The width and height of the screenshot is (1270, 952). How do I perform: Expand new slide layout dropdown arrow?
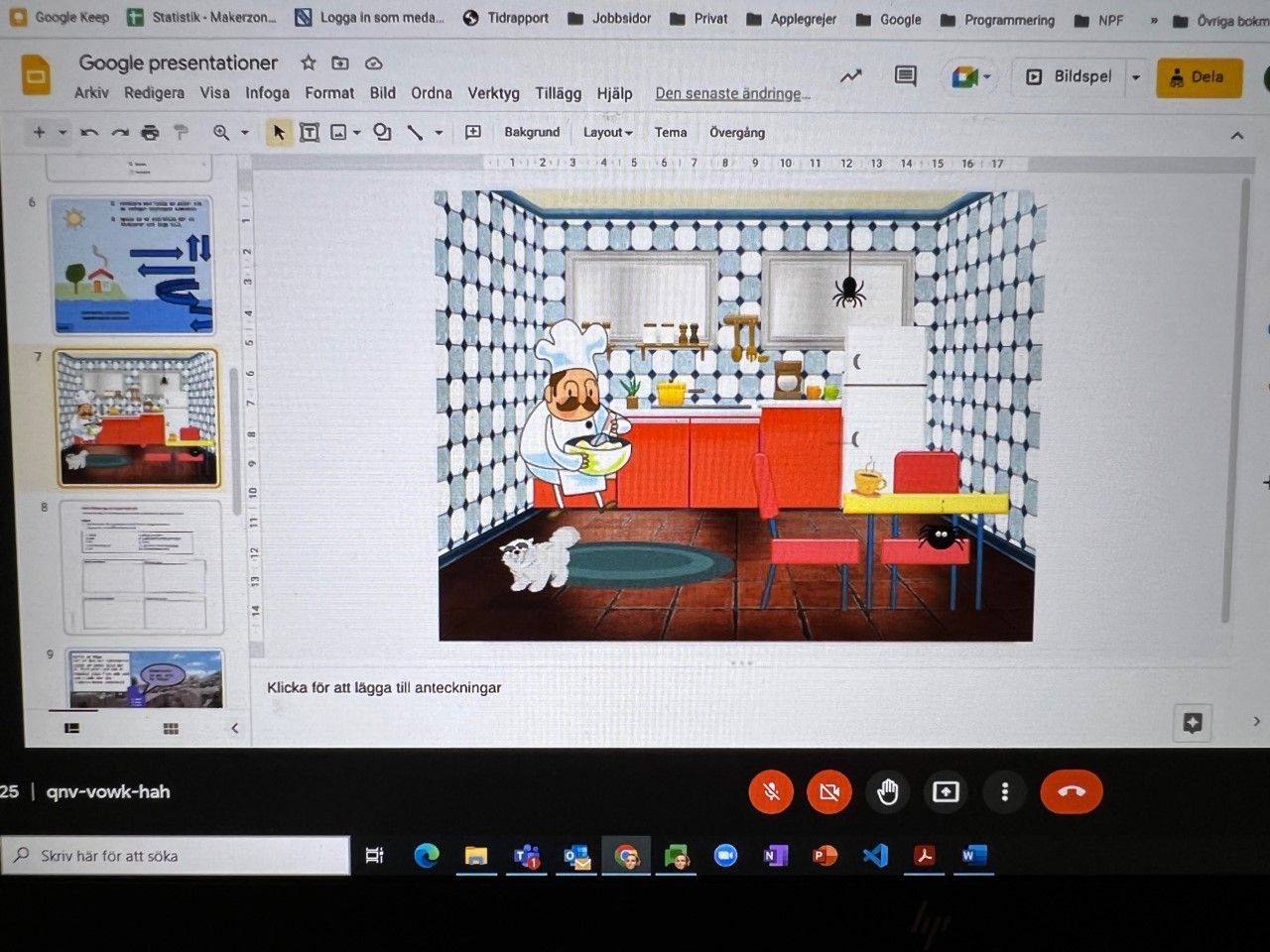click(63, 132)
